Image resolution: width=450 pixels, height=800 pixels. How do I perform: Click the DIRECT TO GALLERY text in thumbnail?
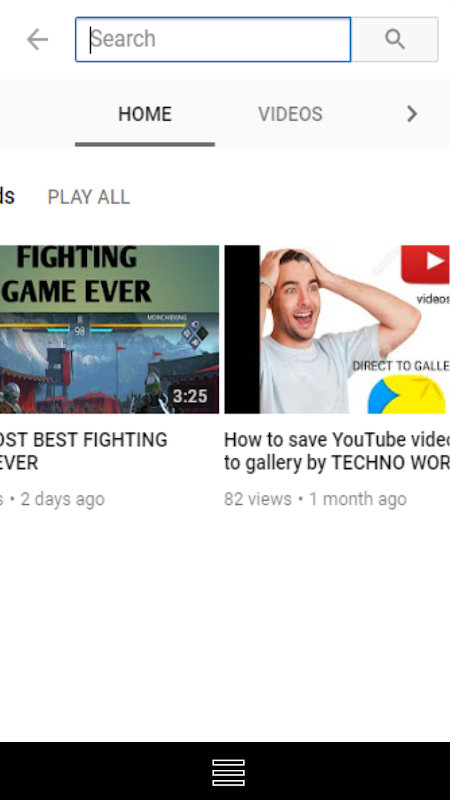coord(401,365)
